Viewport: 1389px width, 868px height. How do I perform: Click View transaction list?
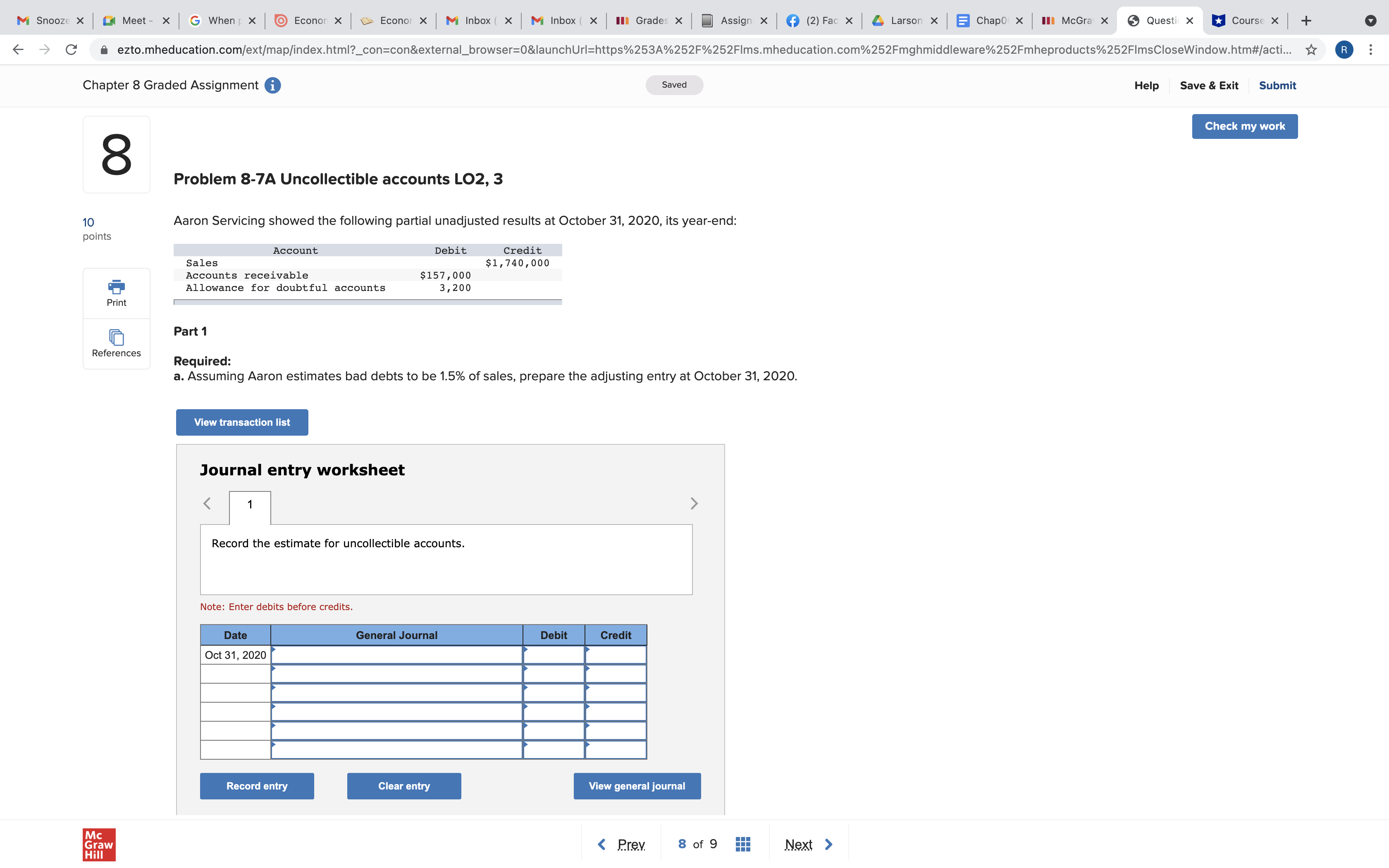241,422
